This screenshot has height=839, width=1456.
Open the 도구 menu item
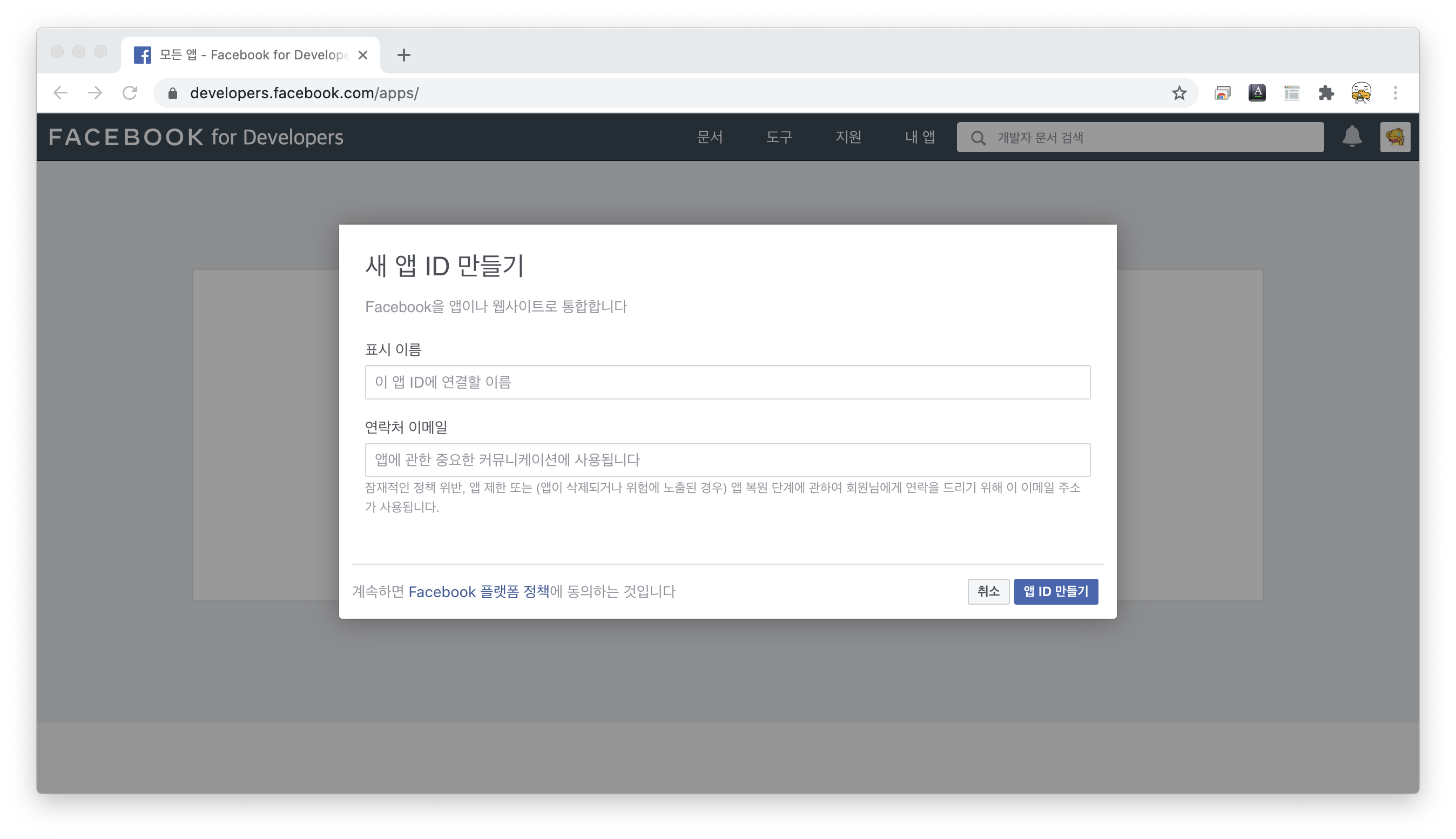779,137
